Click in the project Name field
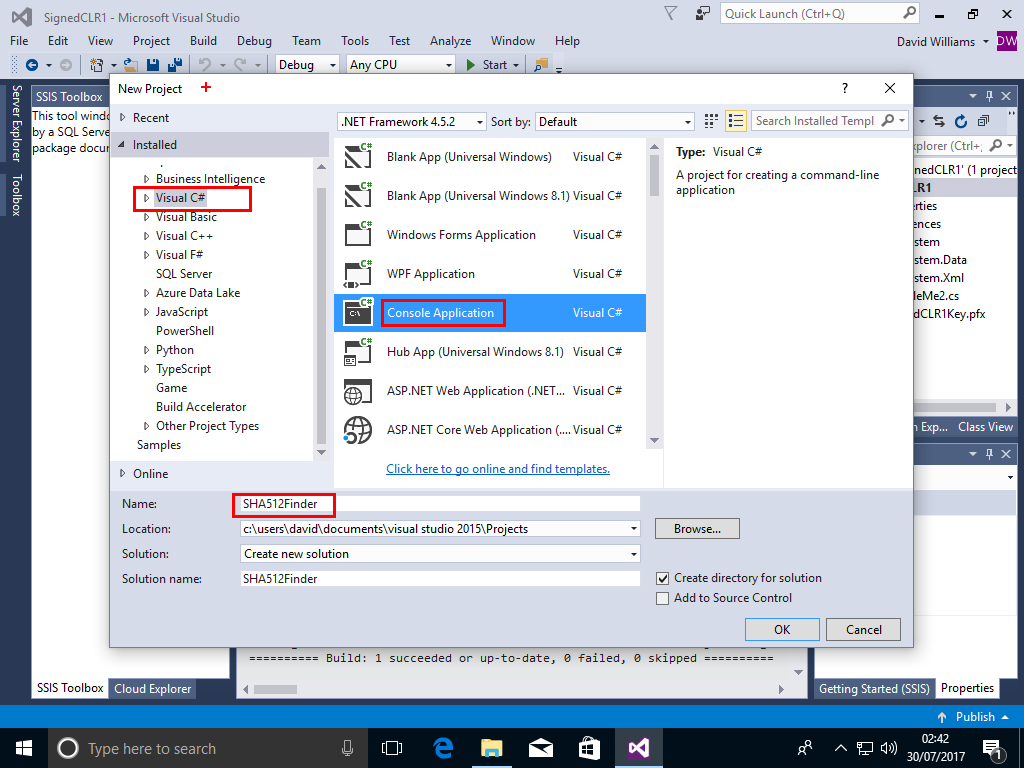The image size is (1024, 768). point(440,504)
